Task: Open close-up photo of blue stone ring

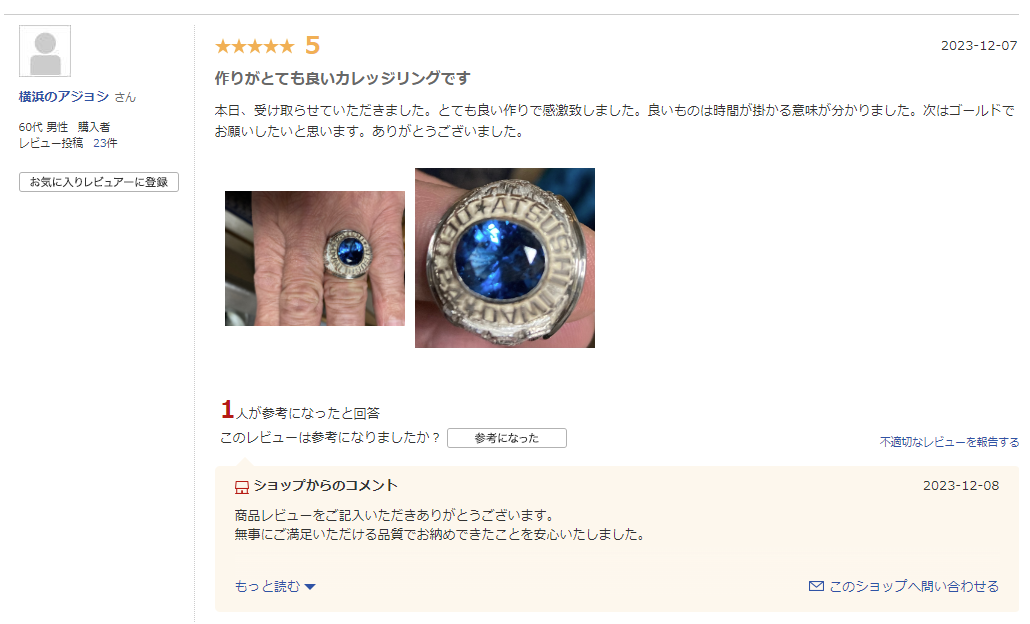Action: click(504, 257)
